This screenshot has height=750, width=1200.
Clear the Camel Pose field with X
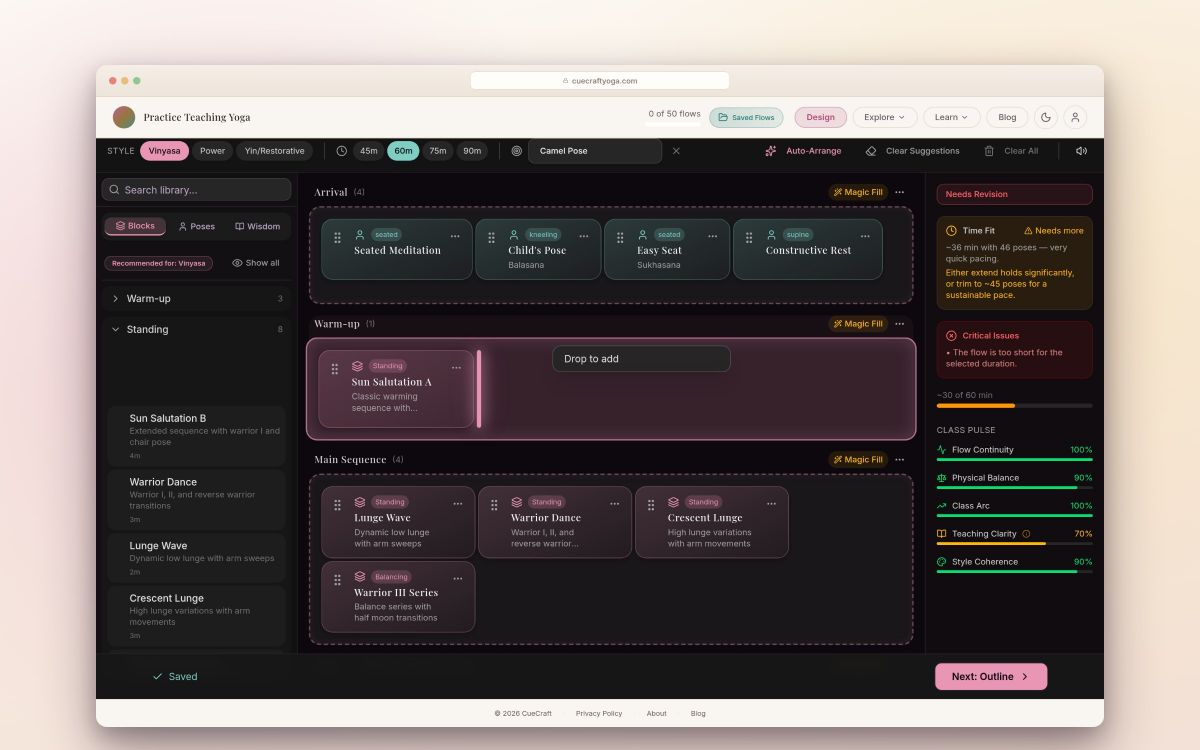coord(676,151)
